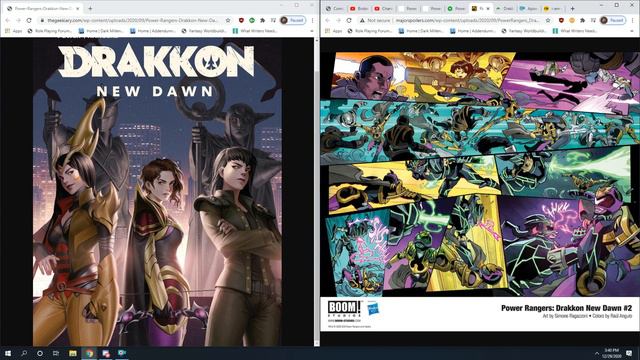The height and width of the screenshot is (360, 640).
Task: Click the Drakkon New Dawn cover image
Action: [x=157, y=192]
